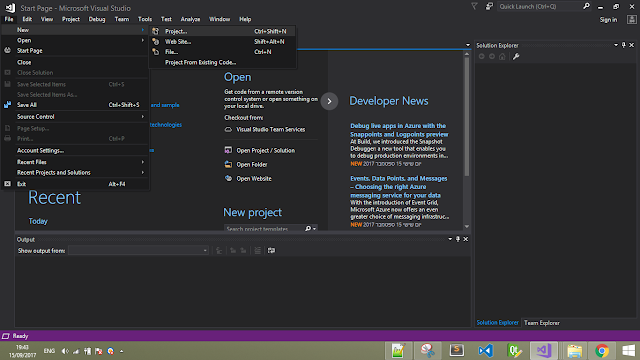Click the volume icon in system tray

tap(65, 351)
